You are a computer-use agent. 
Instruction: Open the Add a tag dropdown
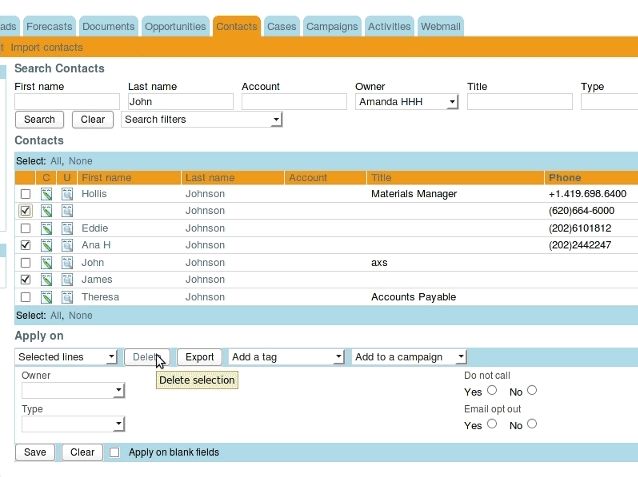(286, 357)
